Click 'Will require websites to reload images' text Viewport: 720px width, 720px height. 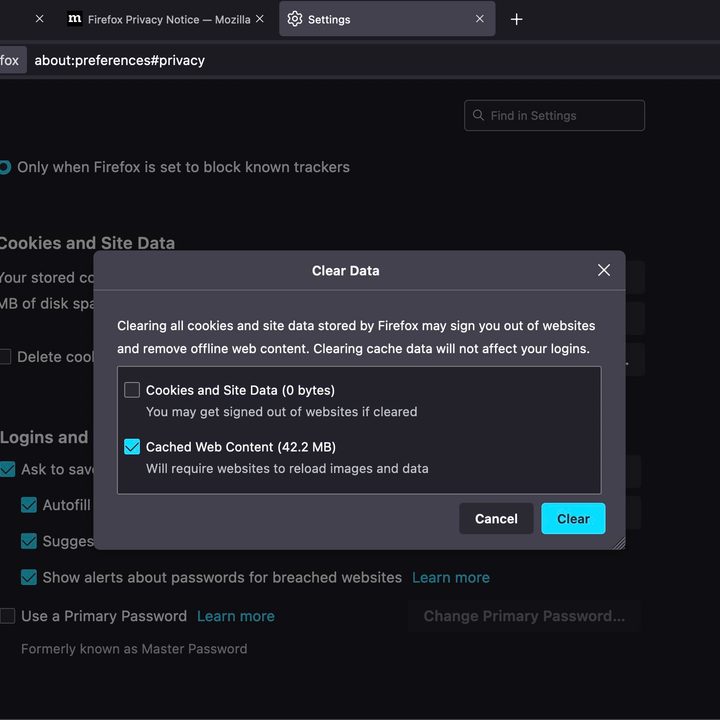287,468
